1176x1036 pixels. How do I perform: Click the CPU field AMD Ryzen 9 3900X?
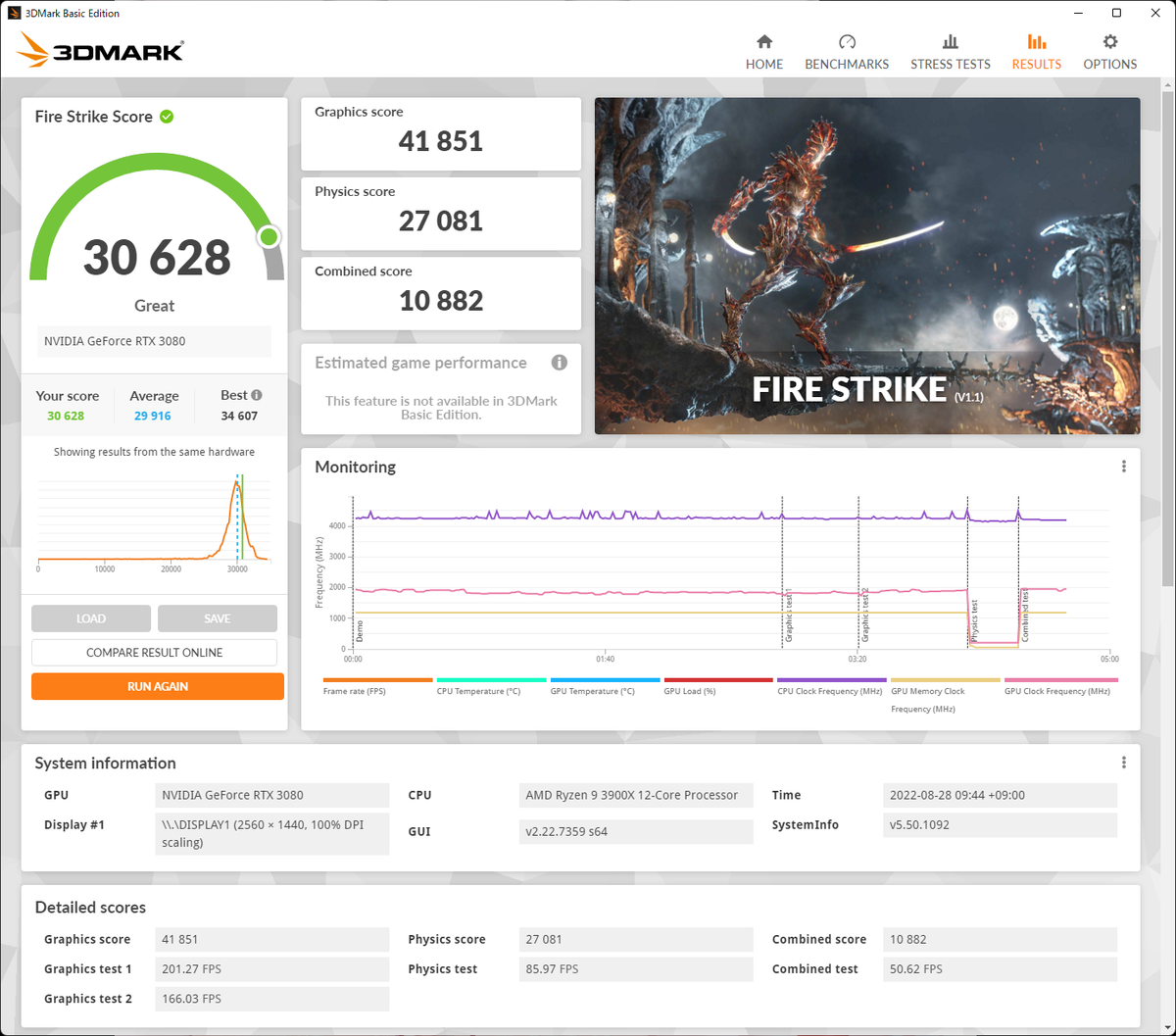[x=636, y=795]
